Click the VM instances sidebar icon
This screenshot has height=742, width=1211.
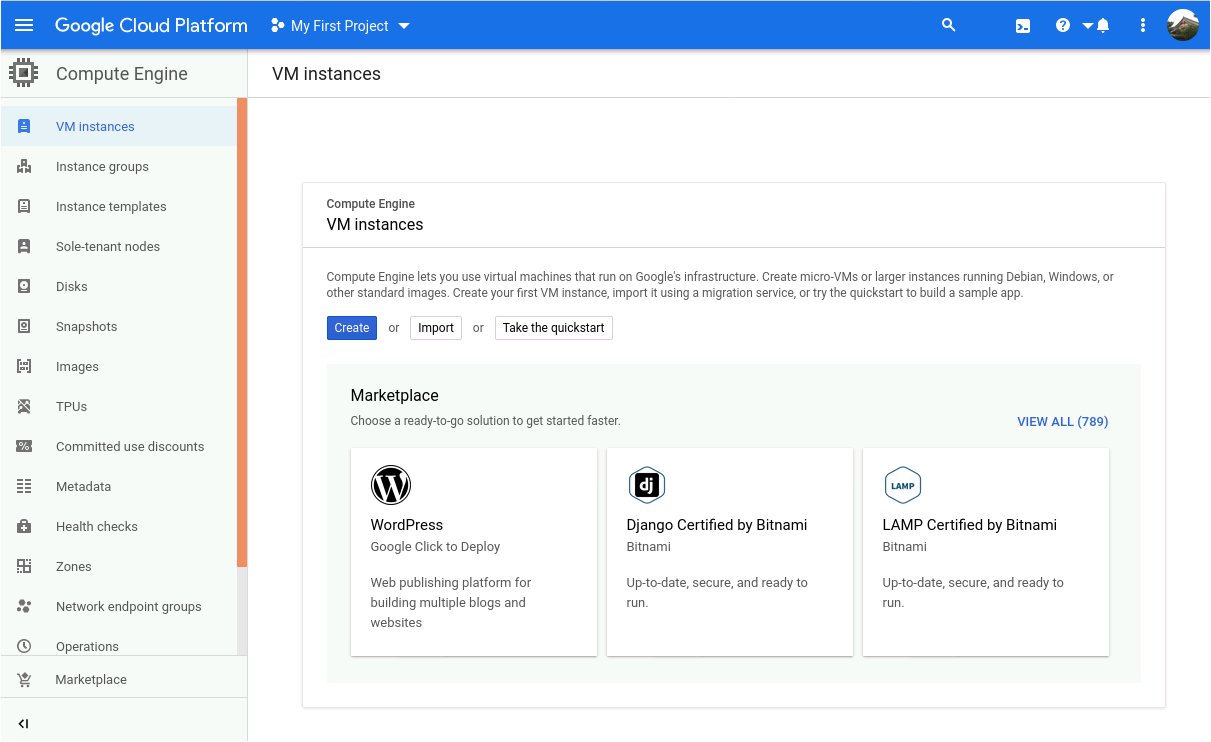(x=24, y=126)
